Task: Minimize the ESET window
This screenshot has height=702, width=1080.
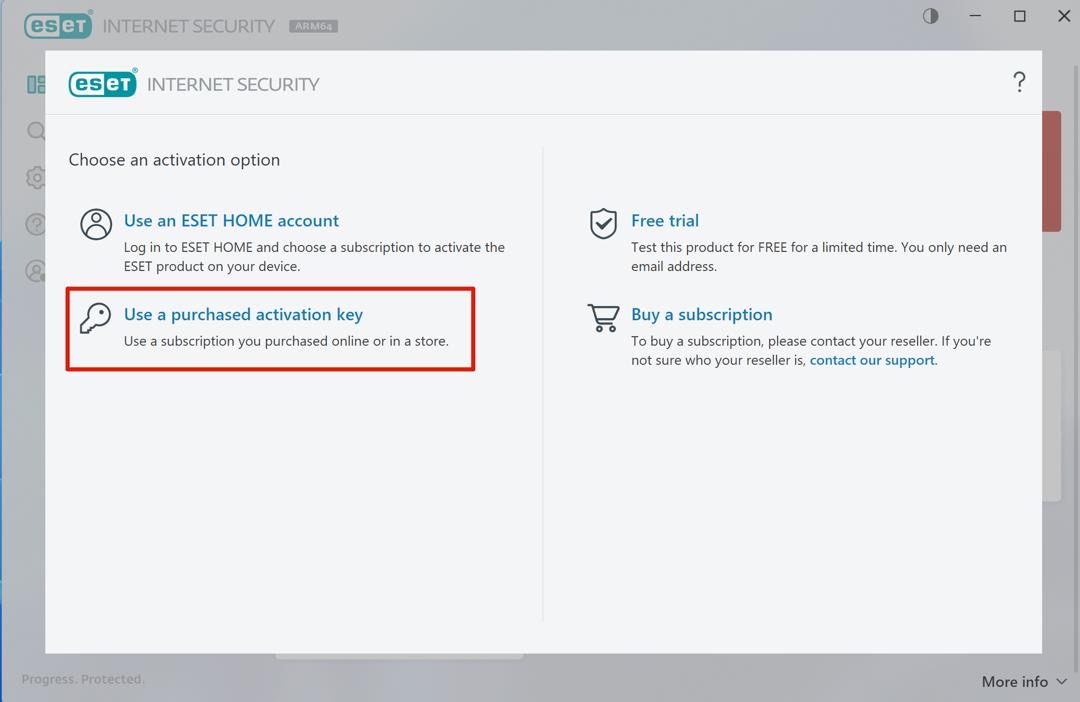Action: coord(975,16)
